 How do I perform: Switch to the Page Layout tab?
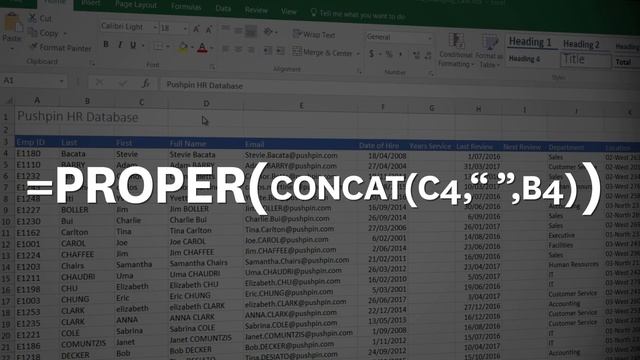[136, 4]
